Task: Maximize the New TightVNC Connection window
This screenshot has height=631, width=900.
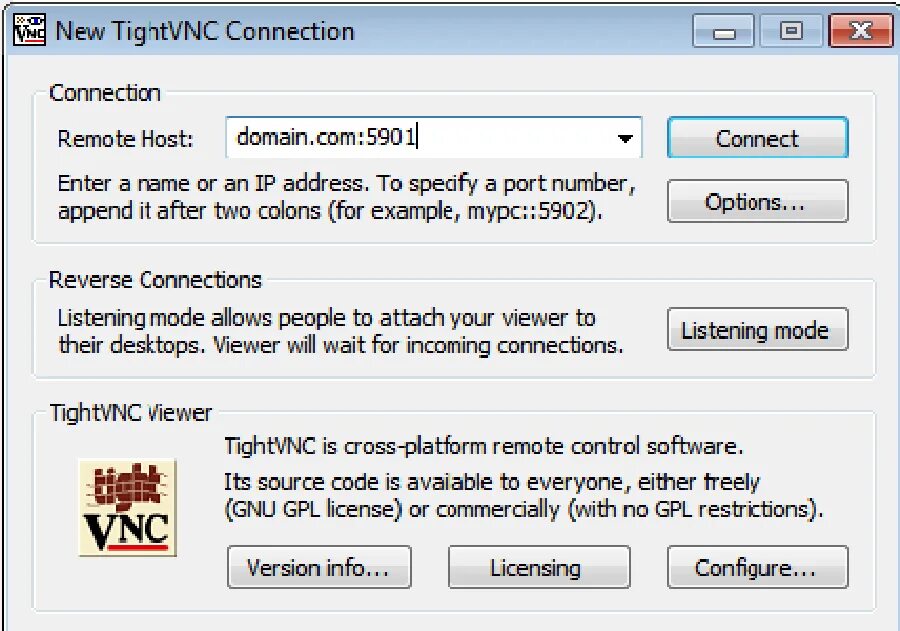Action: point(792,30)
